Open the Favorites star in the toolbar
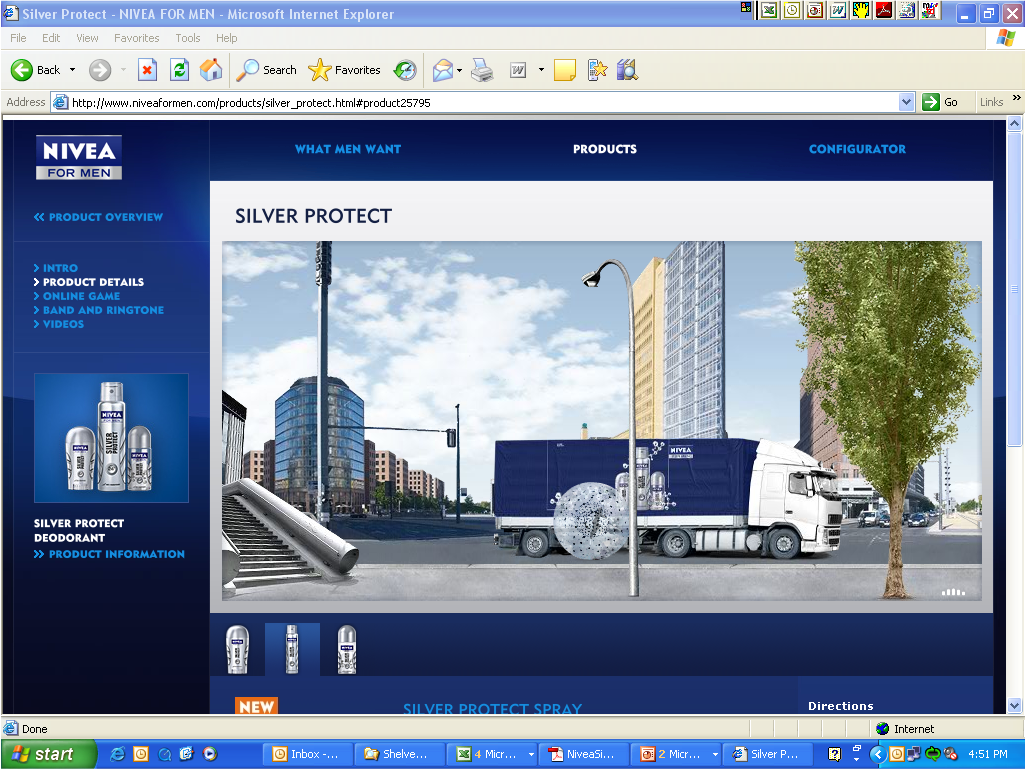1025x769 pixels. coord(344,70)
